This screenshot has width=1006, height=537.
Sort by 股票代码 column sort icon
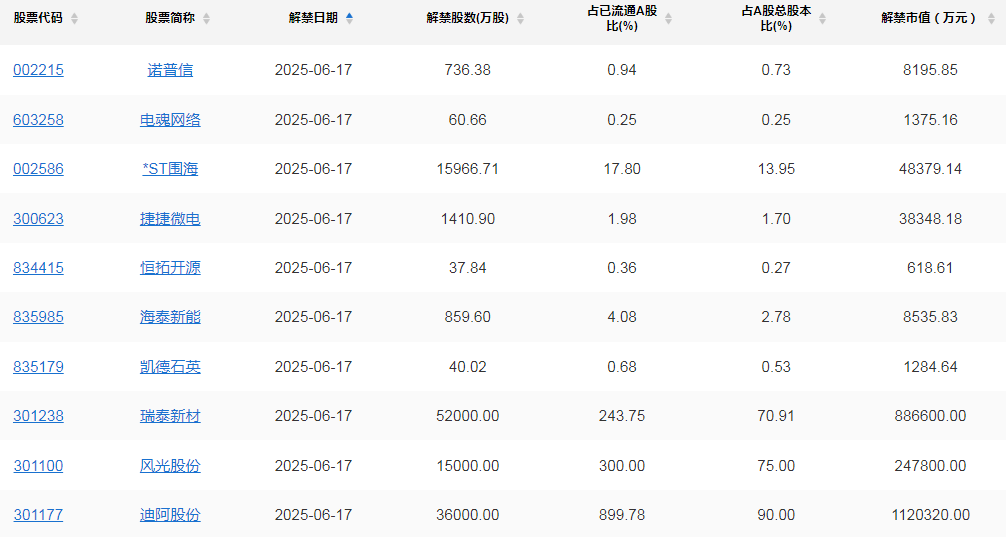(74, 19)
